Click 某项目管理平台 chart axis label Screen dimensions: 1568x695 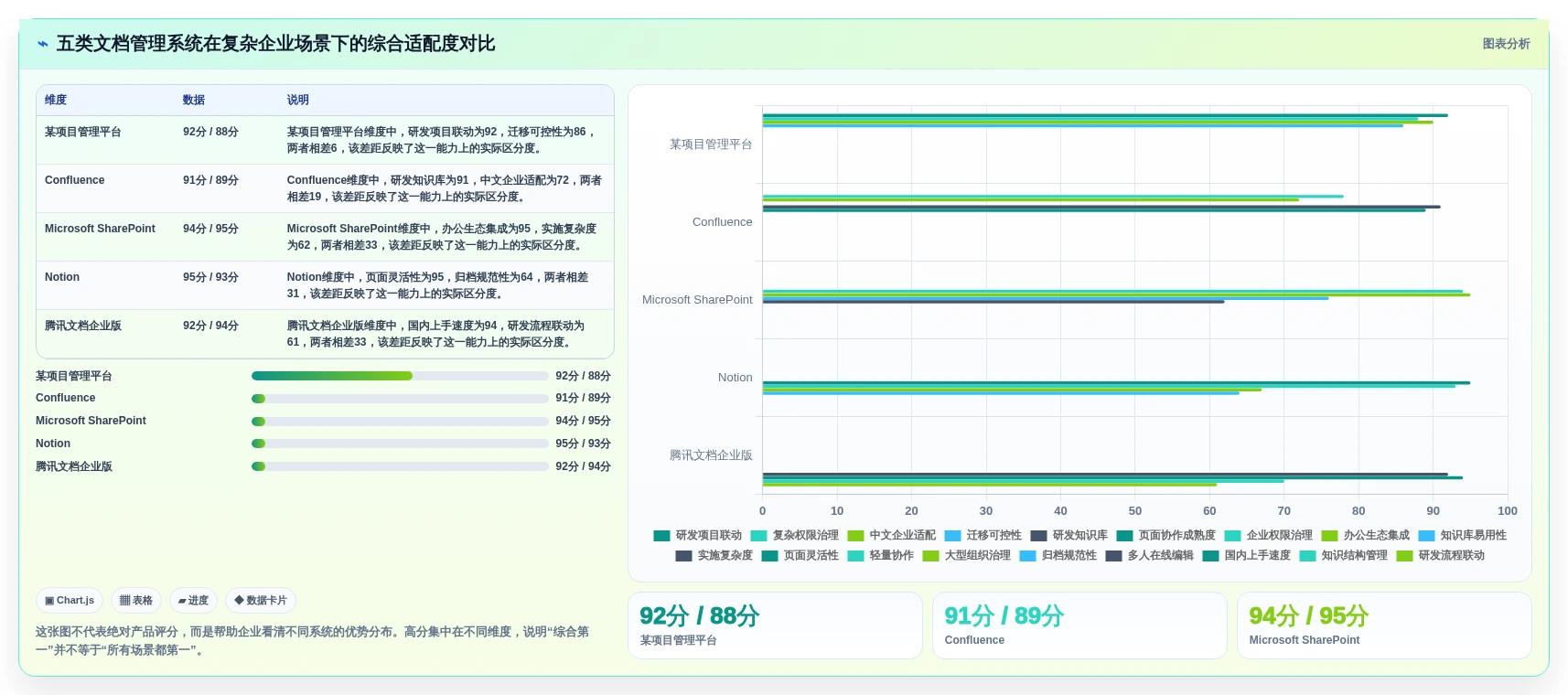[711, 144]
